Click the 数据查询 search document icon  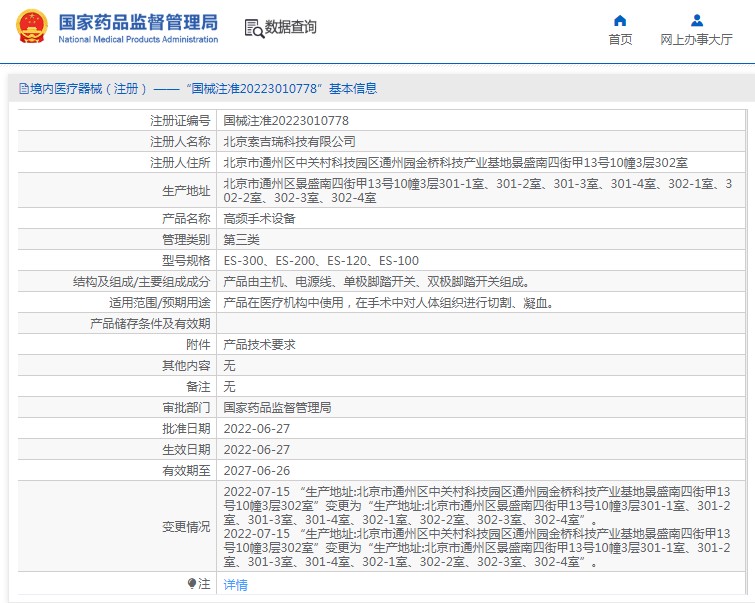point(253,28)
